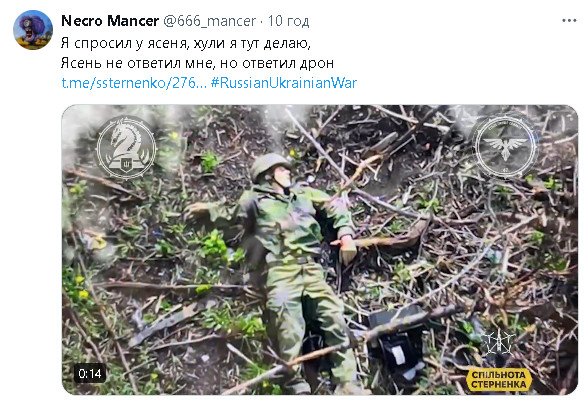Click the winged emblem watermark in video
The image size is (588, 410).
[505, 146]
